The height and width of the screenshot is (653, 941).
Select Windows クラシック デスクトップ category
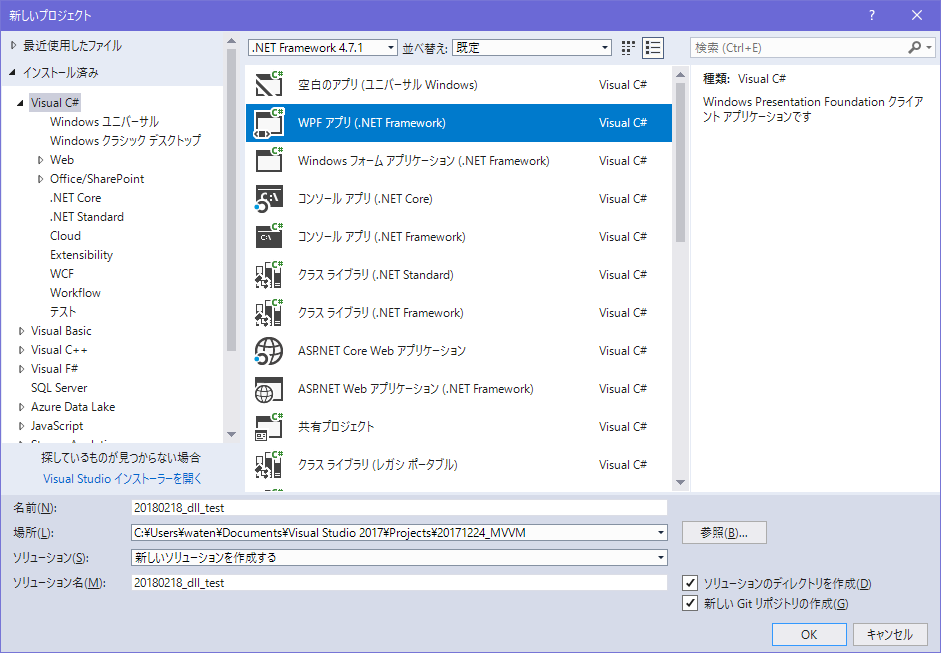coord(125,140)
